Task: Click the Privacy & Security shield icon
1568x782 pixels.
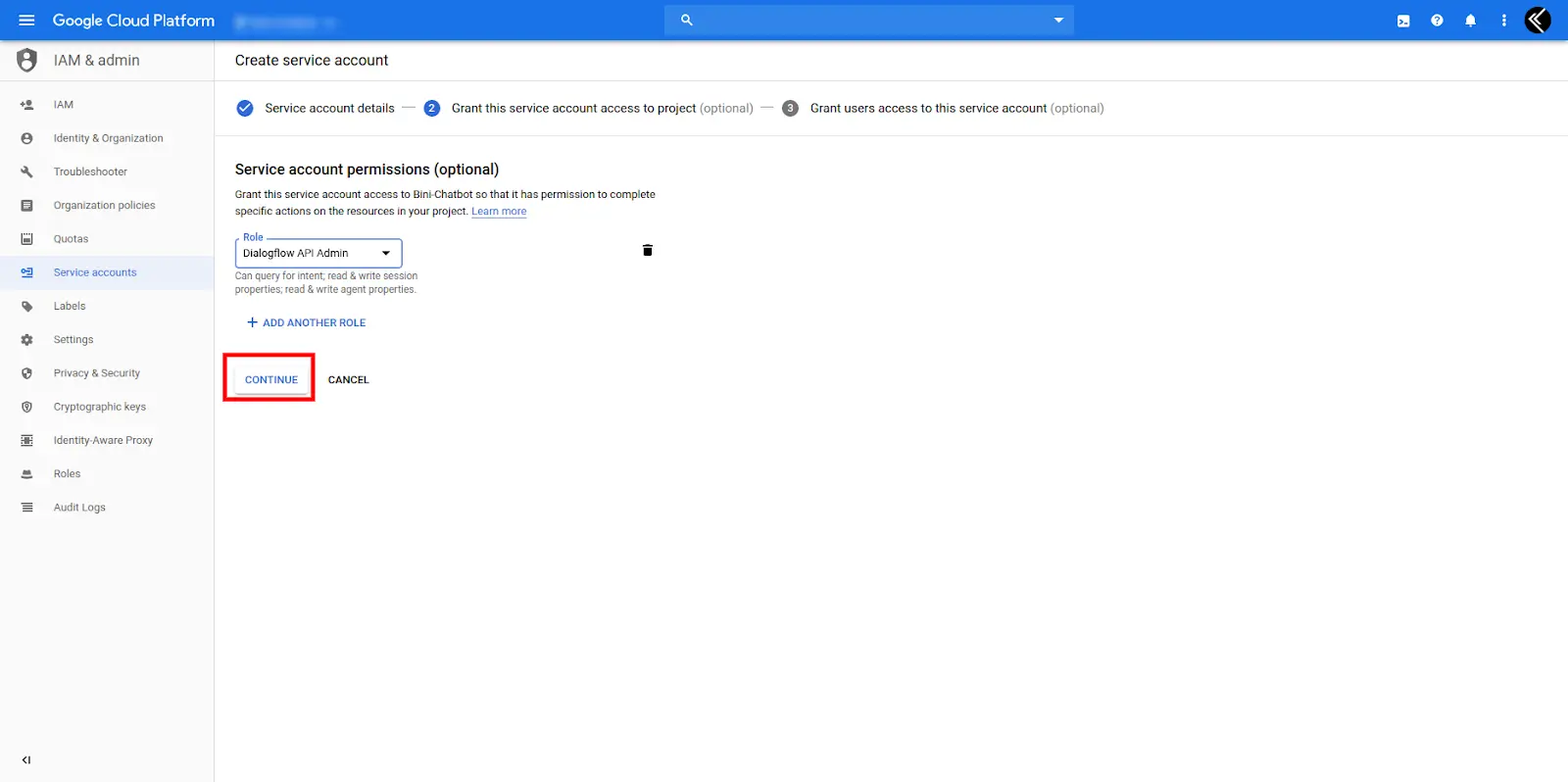Action: tap(27, 373)
